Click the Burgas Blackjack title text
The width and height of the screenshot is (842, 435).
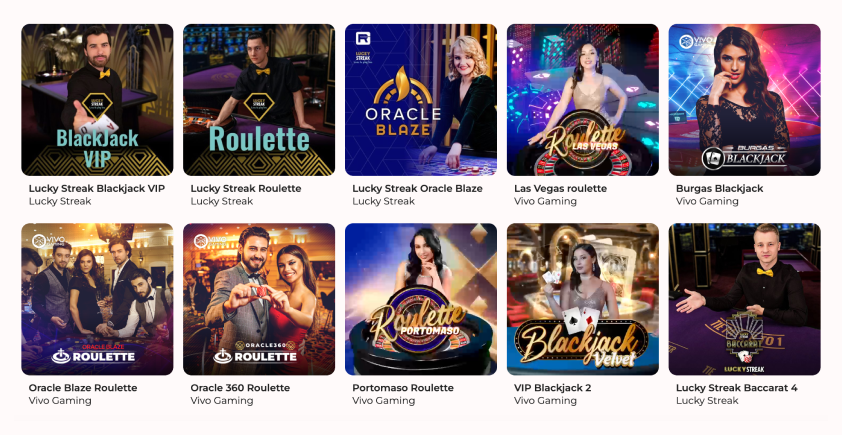coord(720,188)
